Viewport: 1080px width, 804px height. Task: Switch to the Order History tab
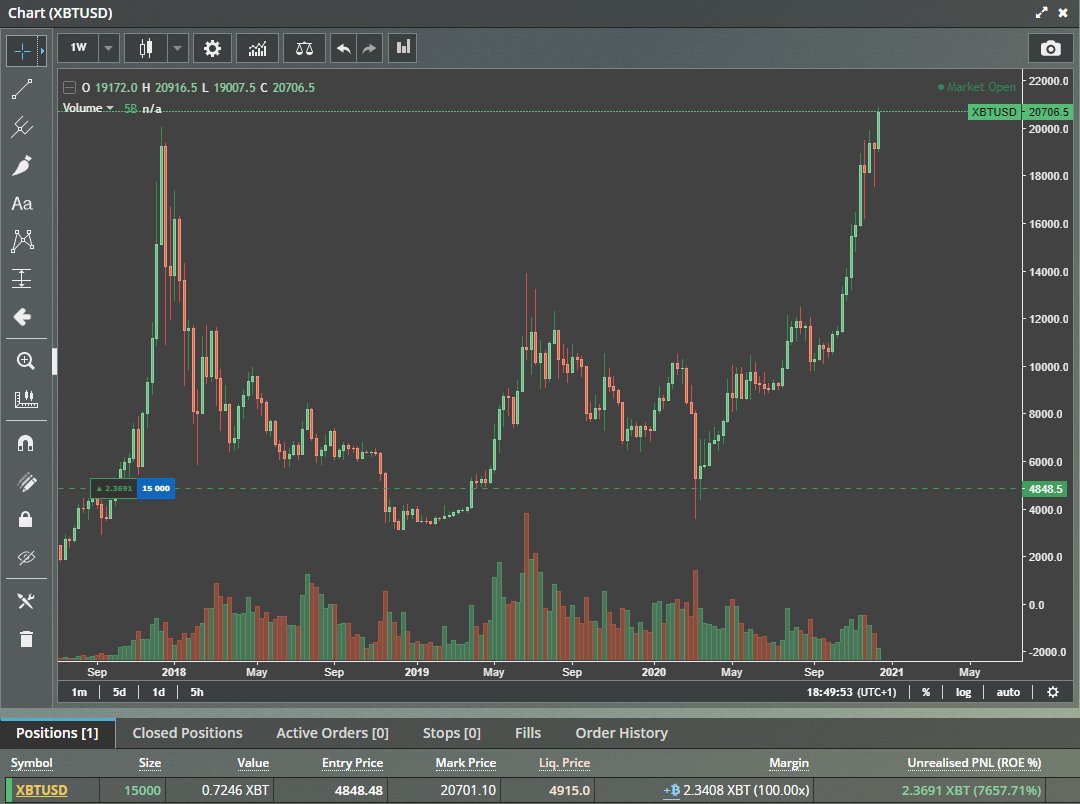[x=621, y=733]
